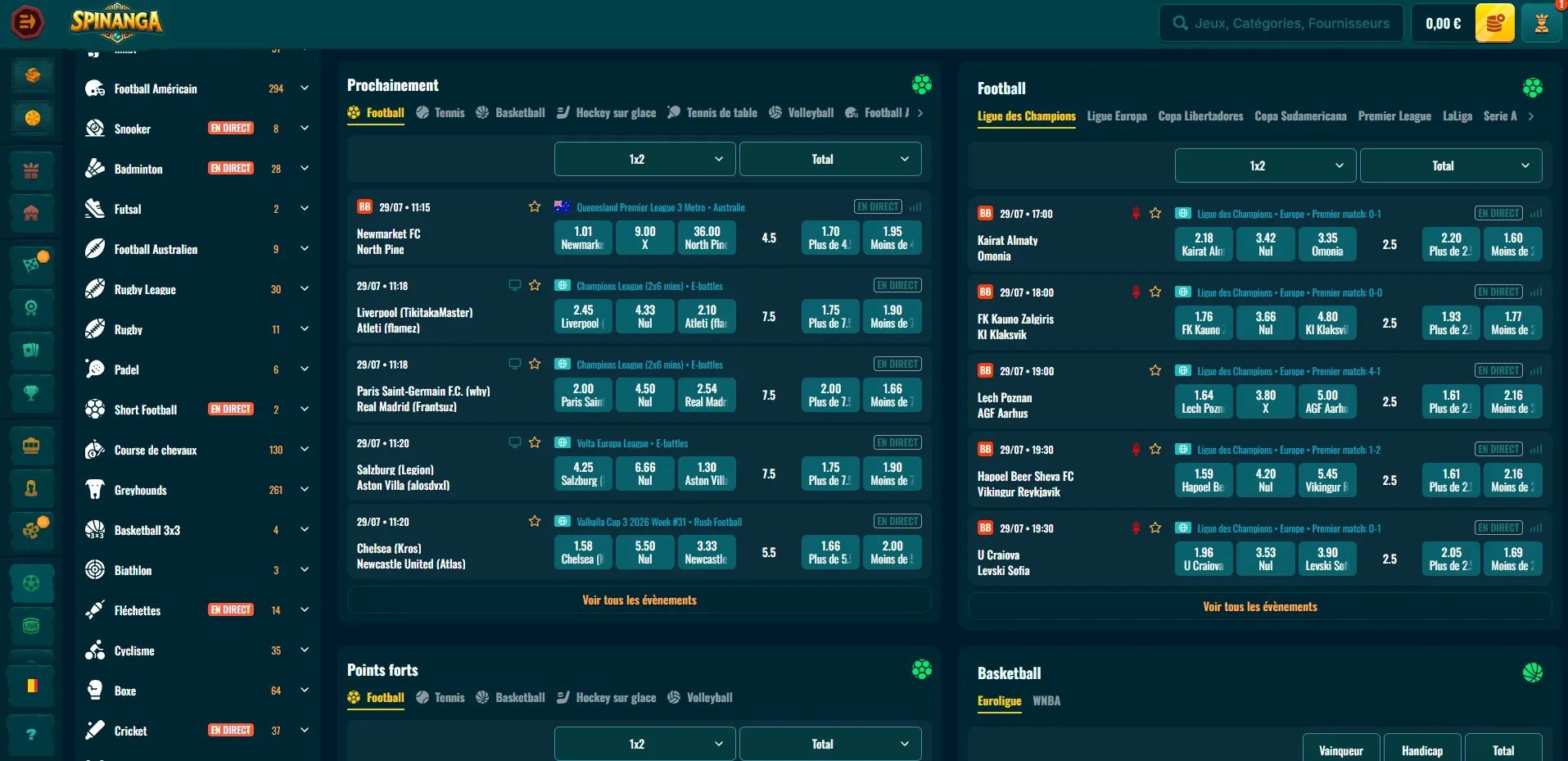Favorite the Newmarket FC match star

coord(535,206)
